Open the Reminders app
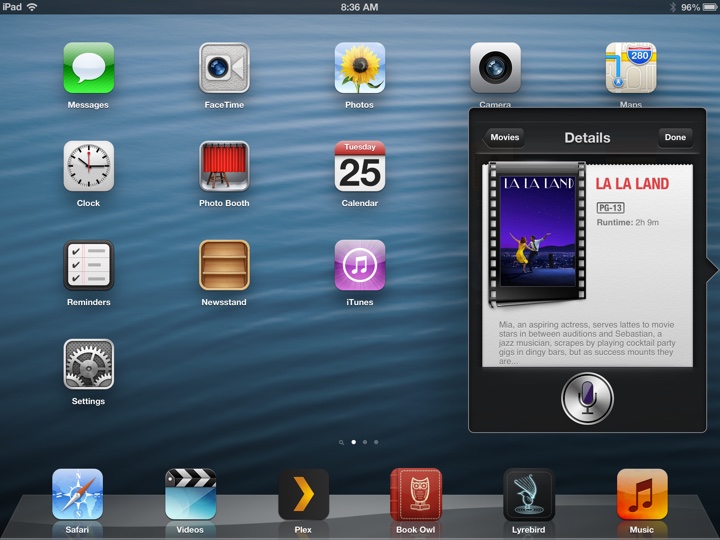Viewport: 720px width, 540px height. [x=89, y=265]
